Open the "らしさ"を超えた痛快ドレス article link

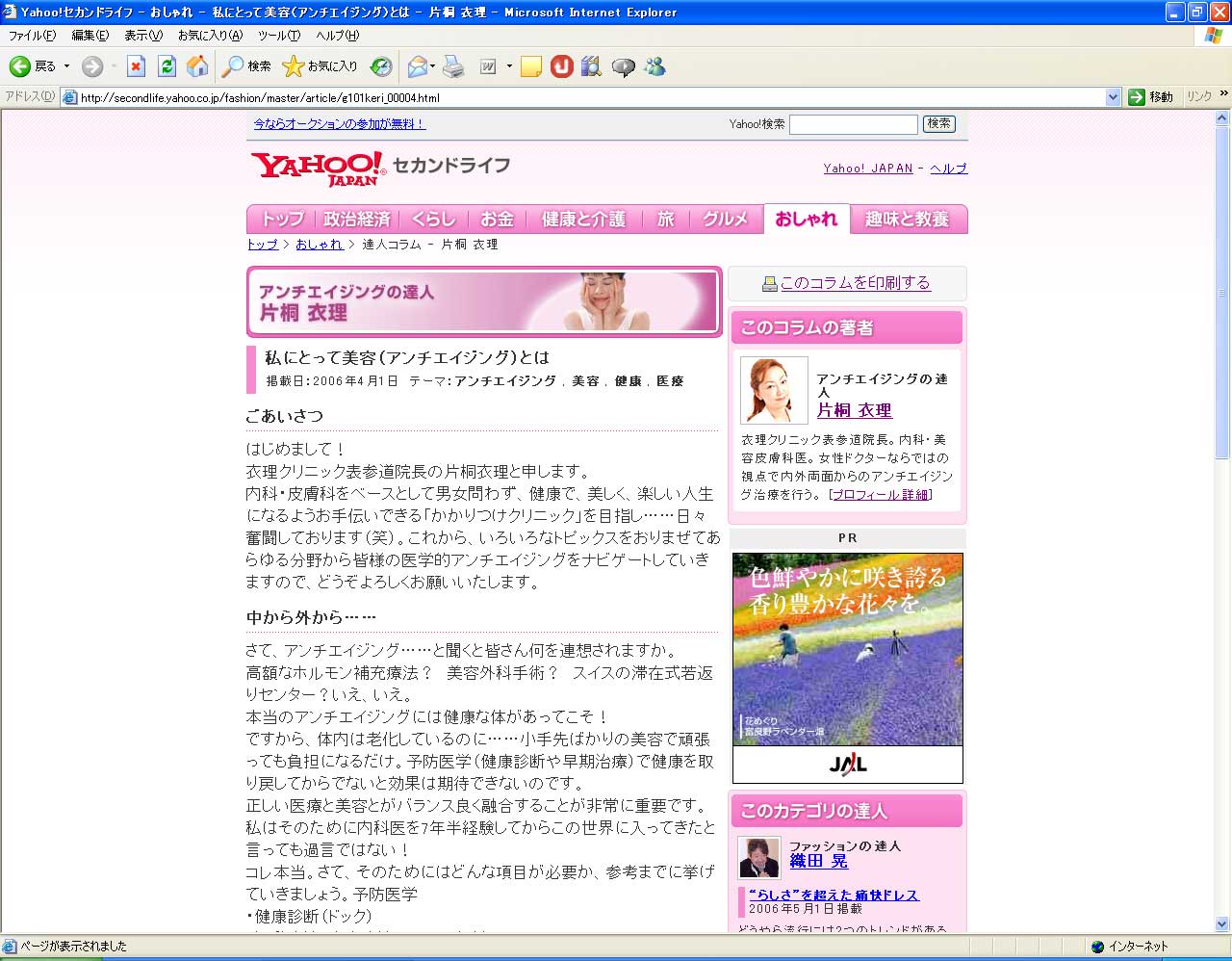pos(834,896)
